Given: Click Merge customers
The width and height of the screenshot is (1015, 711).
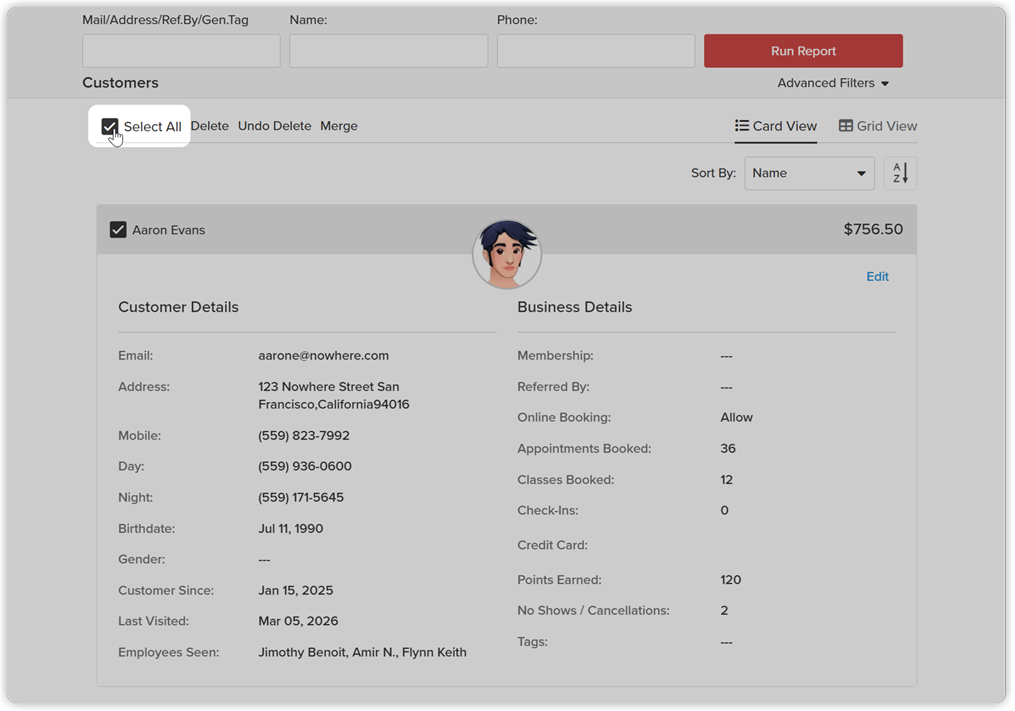Looking at the screenshot, I should pyautogui.click(x=339, y=126).
